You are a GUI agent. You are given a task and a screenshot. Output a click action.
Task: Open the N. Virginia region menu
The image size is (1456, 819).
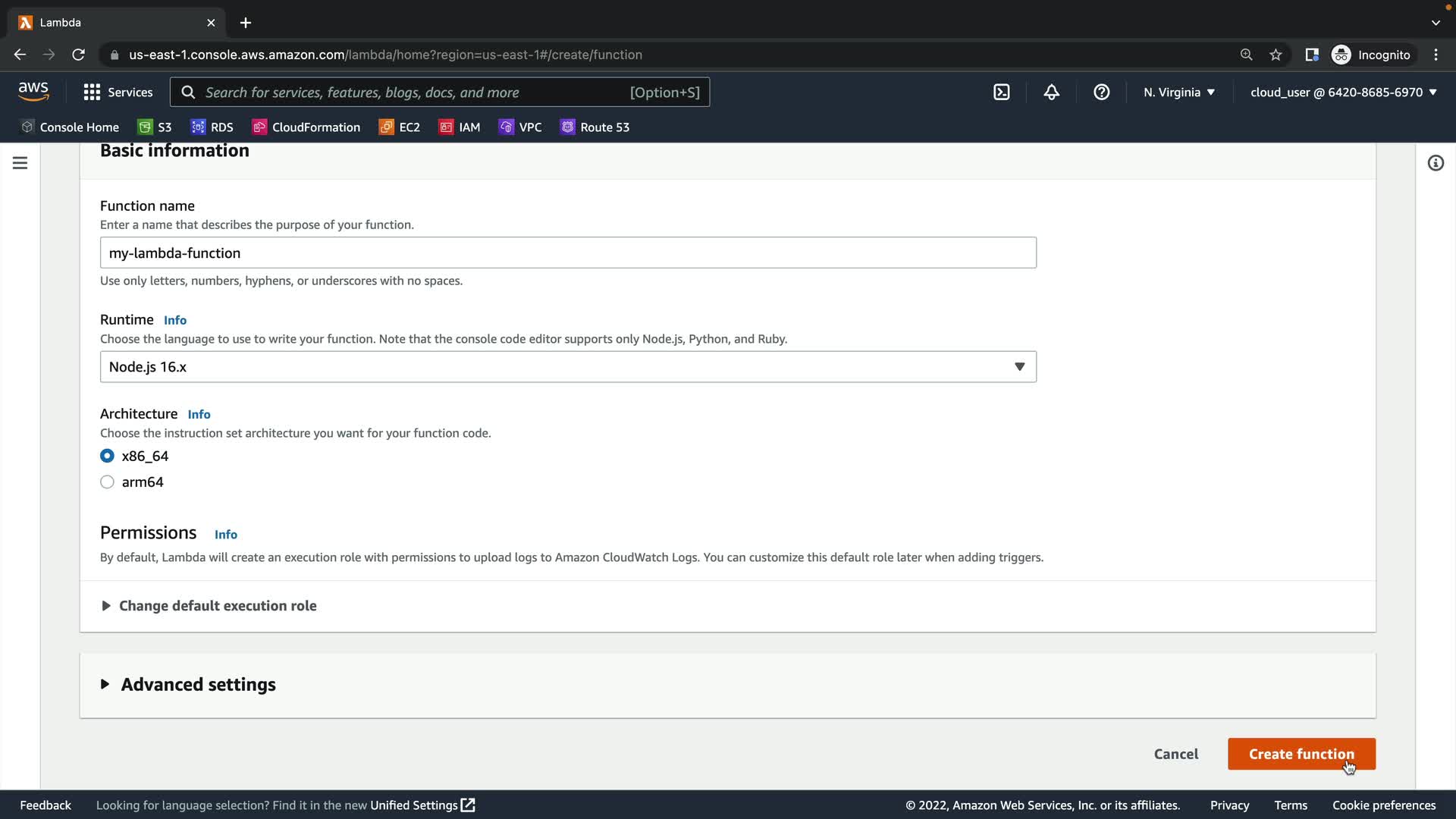[x=1179, y=93]
